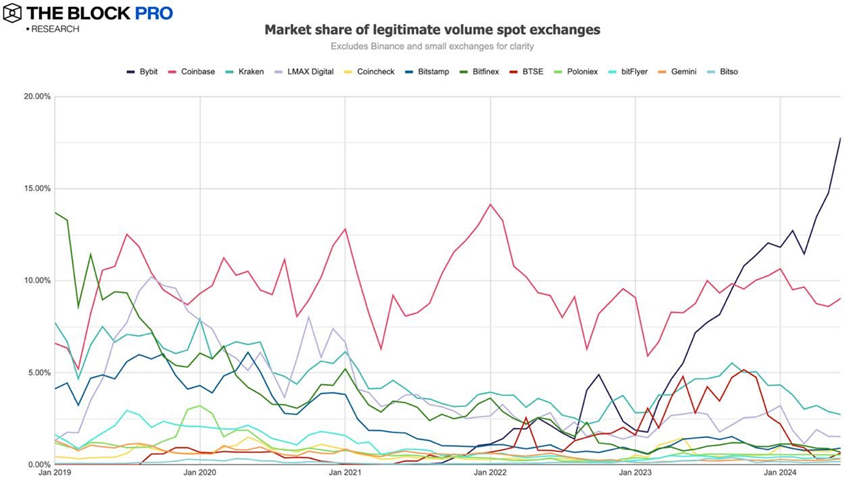The height and width of the screenshot is (501, 865).
Task: Click the BTSE red legend swatch
Action: pos(514,72)
